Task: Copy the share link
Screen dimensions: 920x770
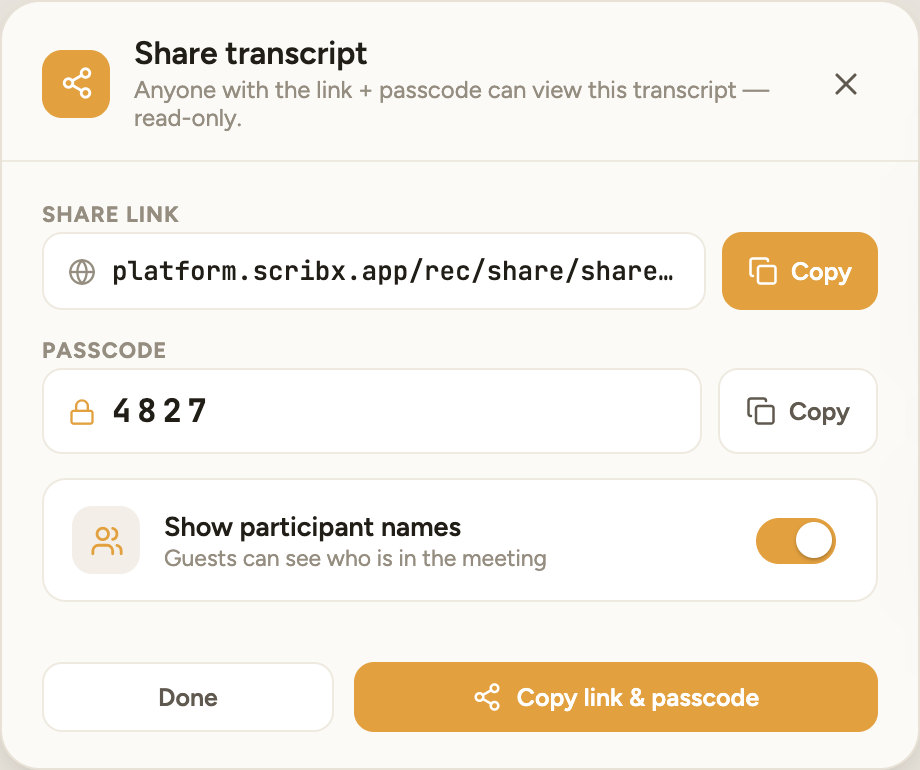Action: pyautogui.click(x=800, y=271)
